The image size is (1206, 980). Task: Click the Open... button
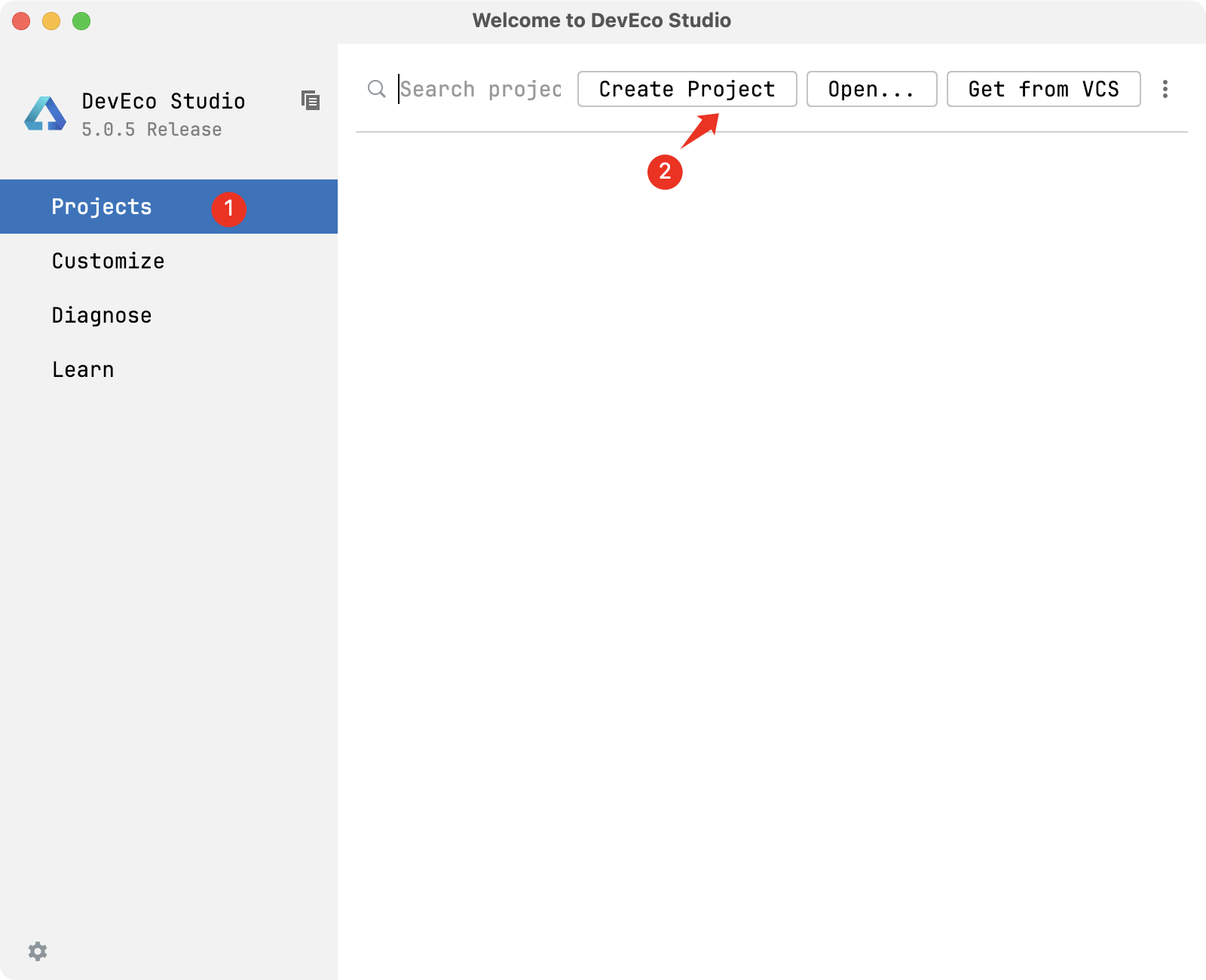tap(872, 89)
